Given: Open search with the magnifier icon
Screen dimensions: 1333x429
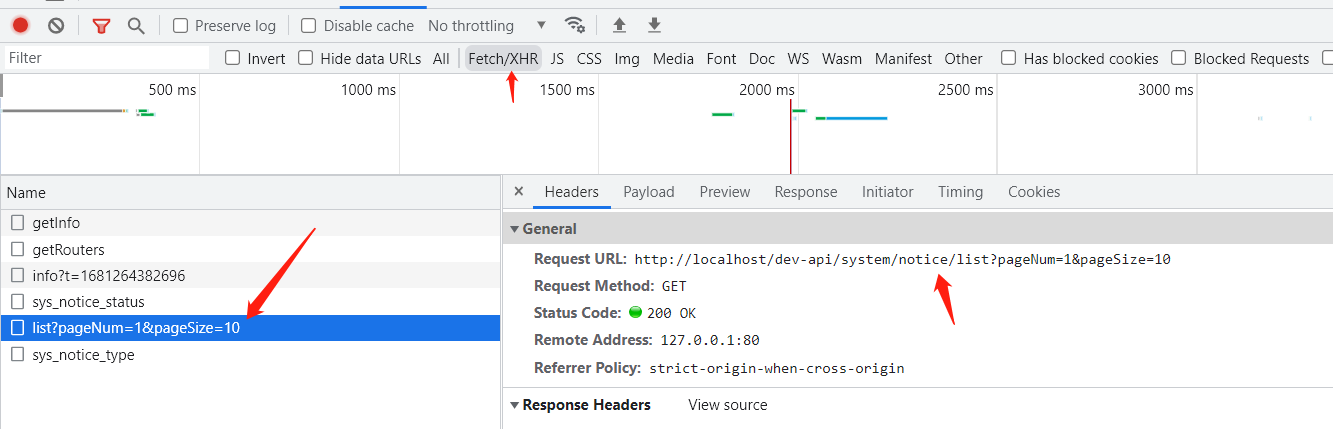Looking at the screenshot, I should (x=136, y=26).
